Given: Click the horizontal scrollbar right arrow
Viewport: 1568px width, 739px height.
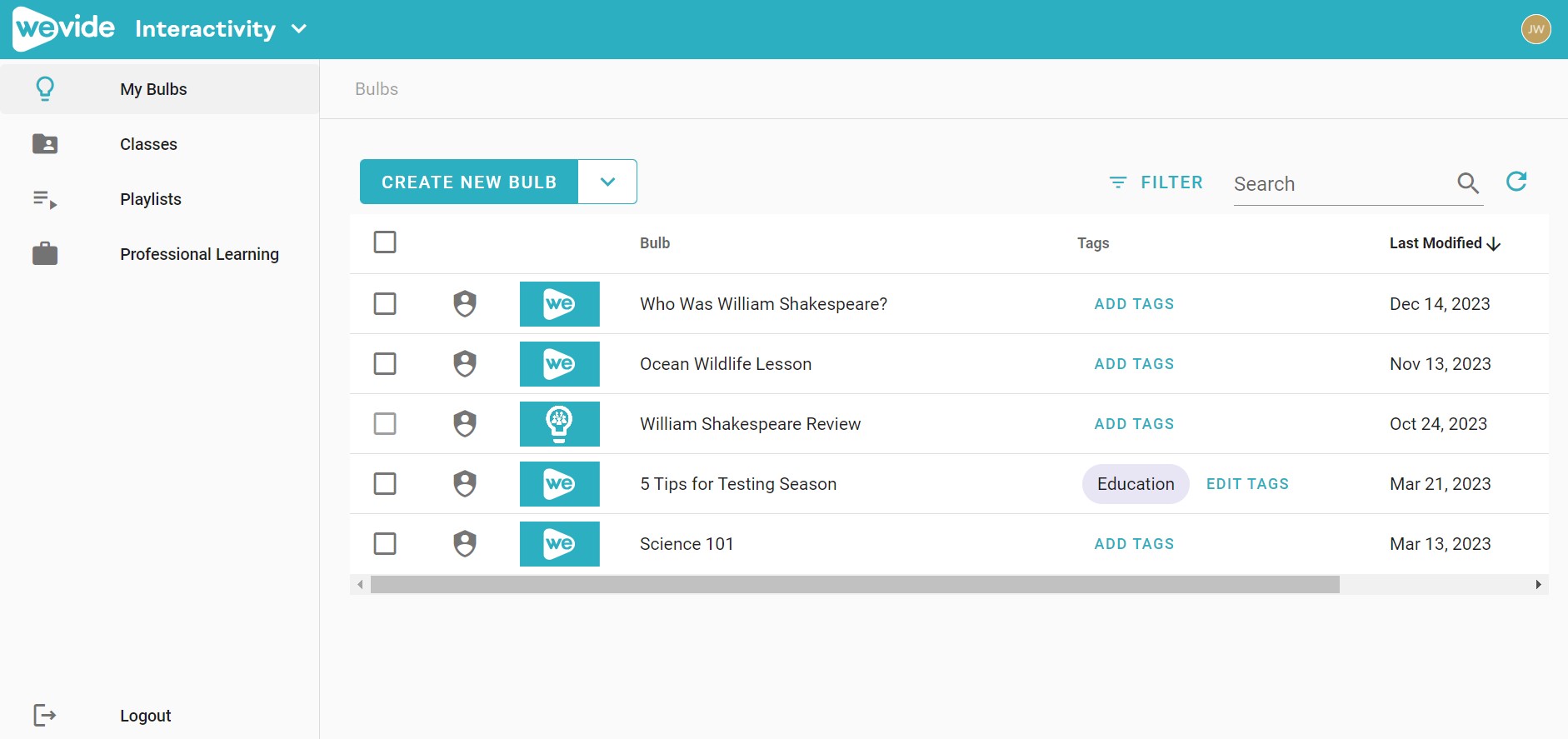Looking at the screenshot, I should pos(1538,585).
